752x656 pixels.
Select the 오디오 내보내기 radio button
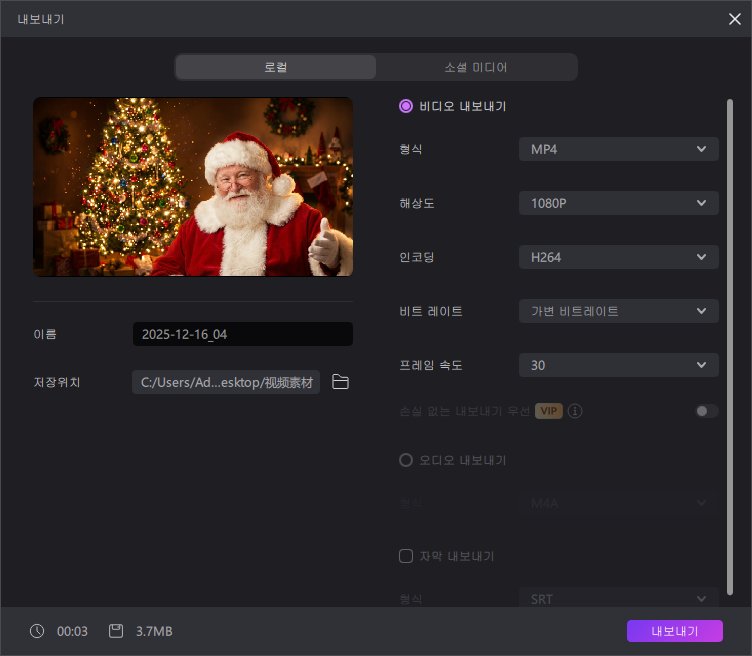(406, 460)
